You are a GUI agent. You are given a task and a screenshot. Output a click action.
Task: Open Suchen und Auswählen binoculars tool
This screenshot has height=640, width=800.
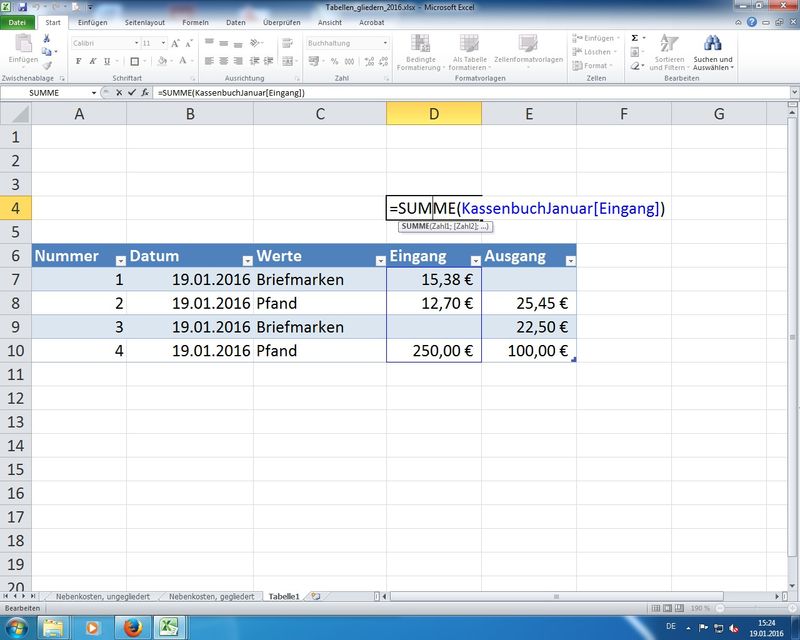pyautogui.click(x=713, y=44)
